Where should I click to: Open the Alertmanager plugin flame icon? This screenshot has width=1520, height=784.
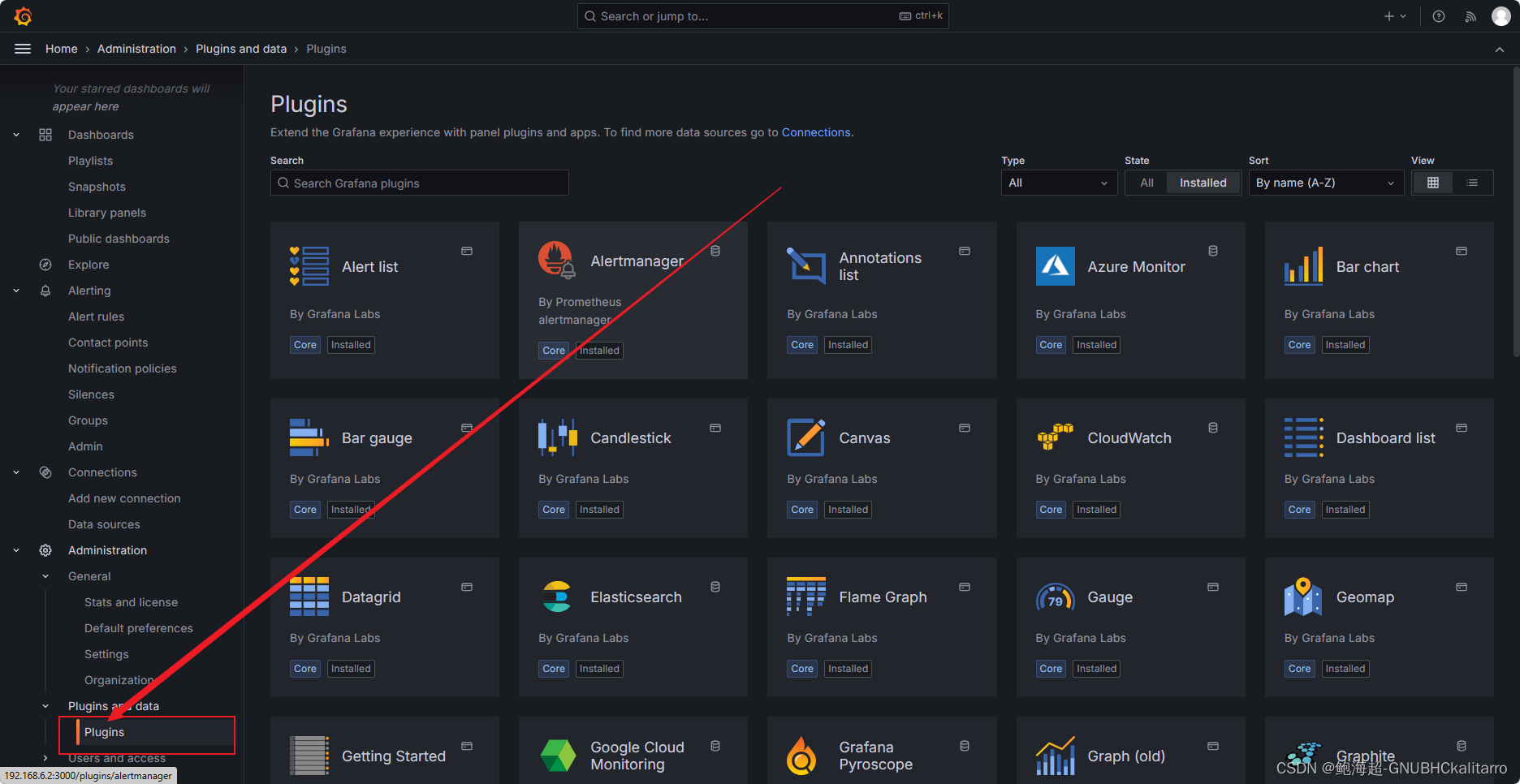click(557, 261)
